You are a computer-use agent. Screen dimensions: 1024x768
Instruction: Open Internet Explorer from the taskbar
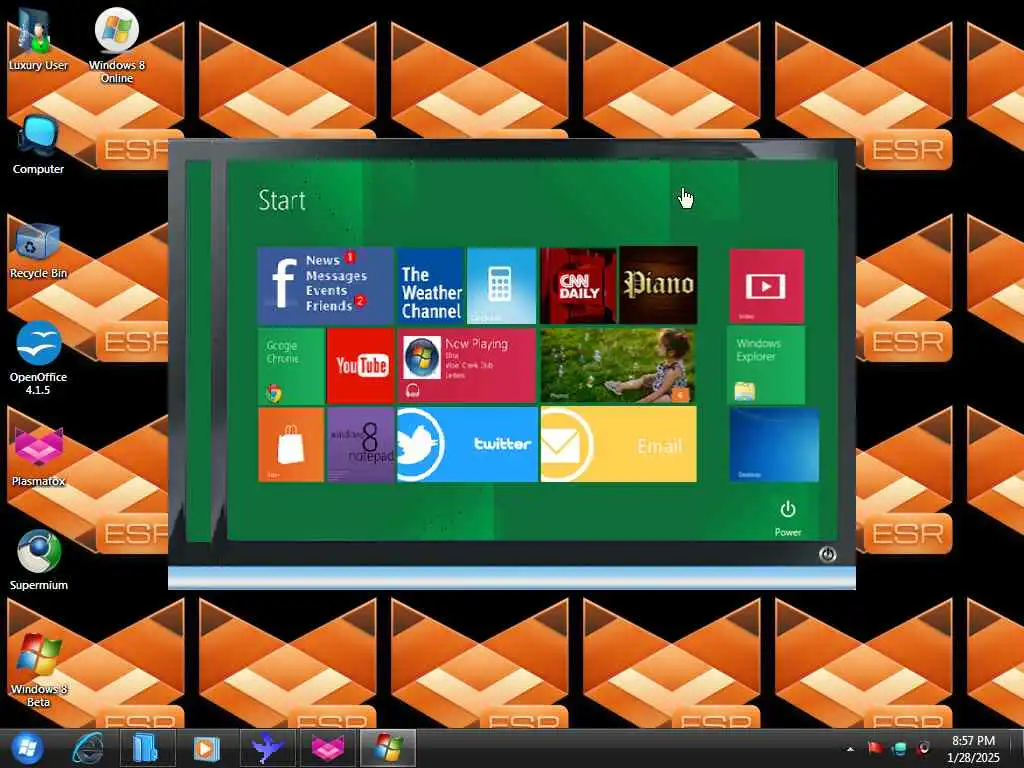(88, 748)
